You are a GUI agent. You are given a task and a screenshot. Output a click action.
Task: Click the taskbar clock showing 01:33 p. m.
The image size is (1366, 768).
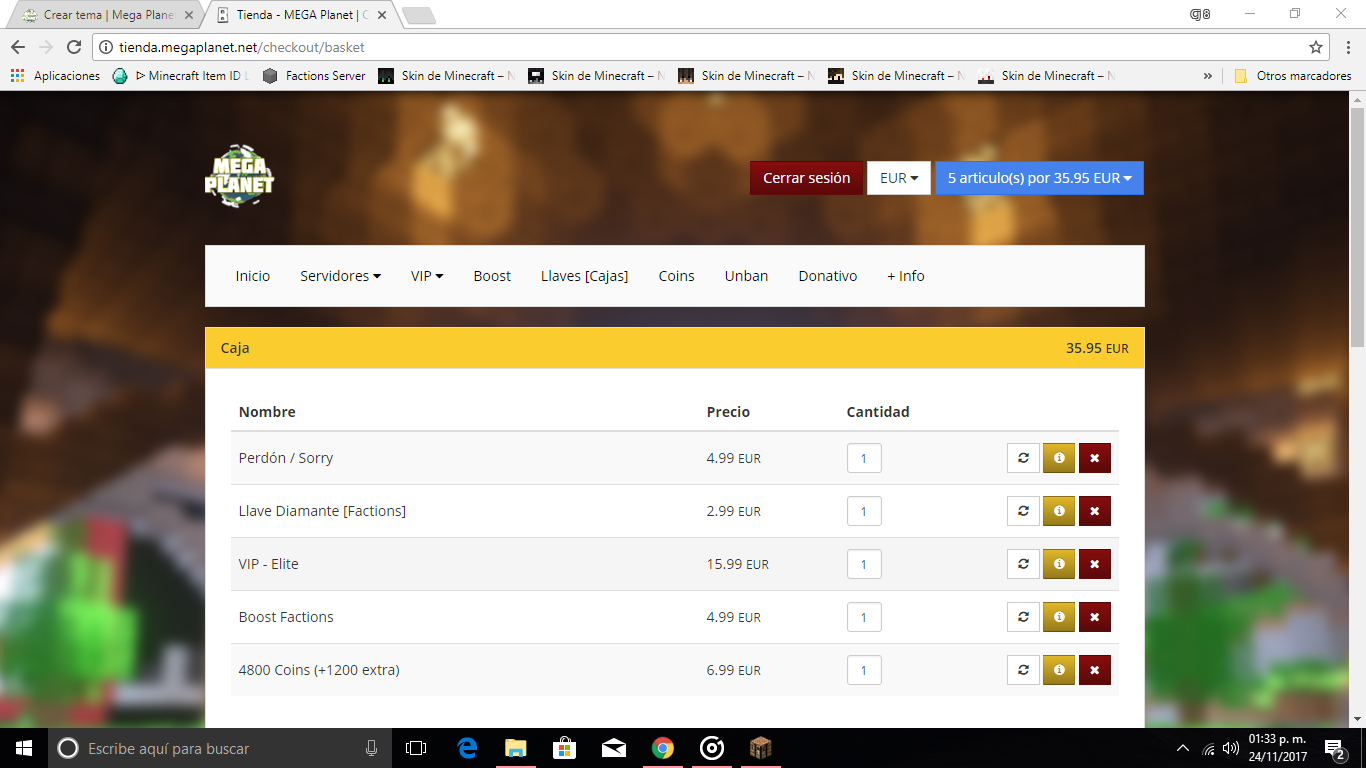(x=1278, y=748)
